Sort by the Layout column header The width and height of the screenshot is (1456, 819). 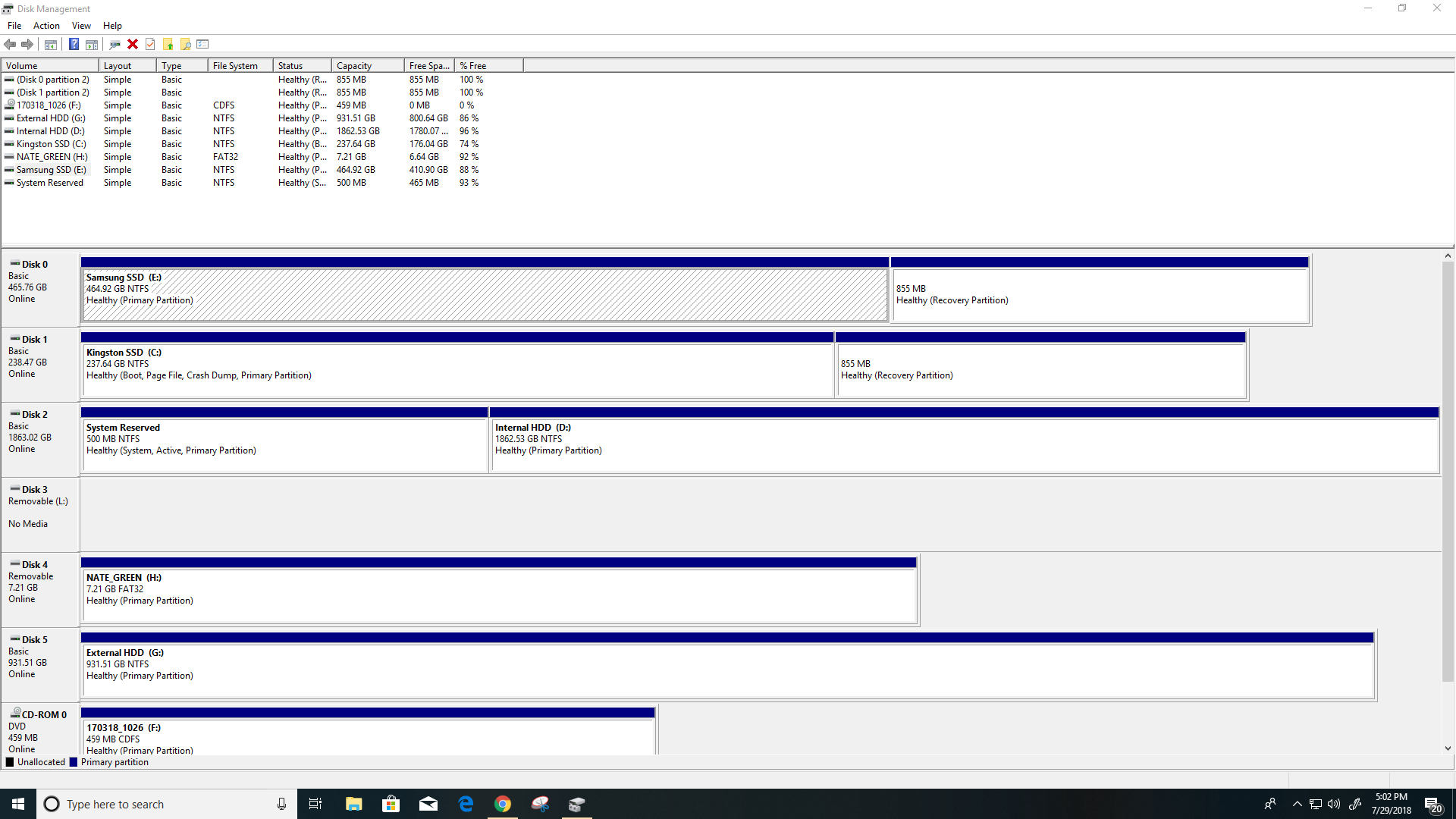pyautogui.click(x=127, y=66)
